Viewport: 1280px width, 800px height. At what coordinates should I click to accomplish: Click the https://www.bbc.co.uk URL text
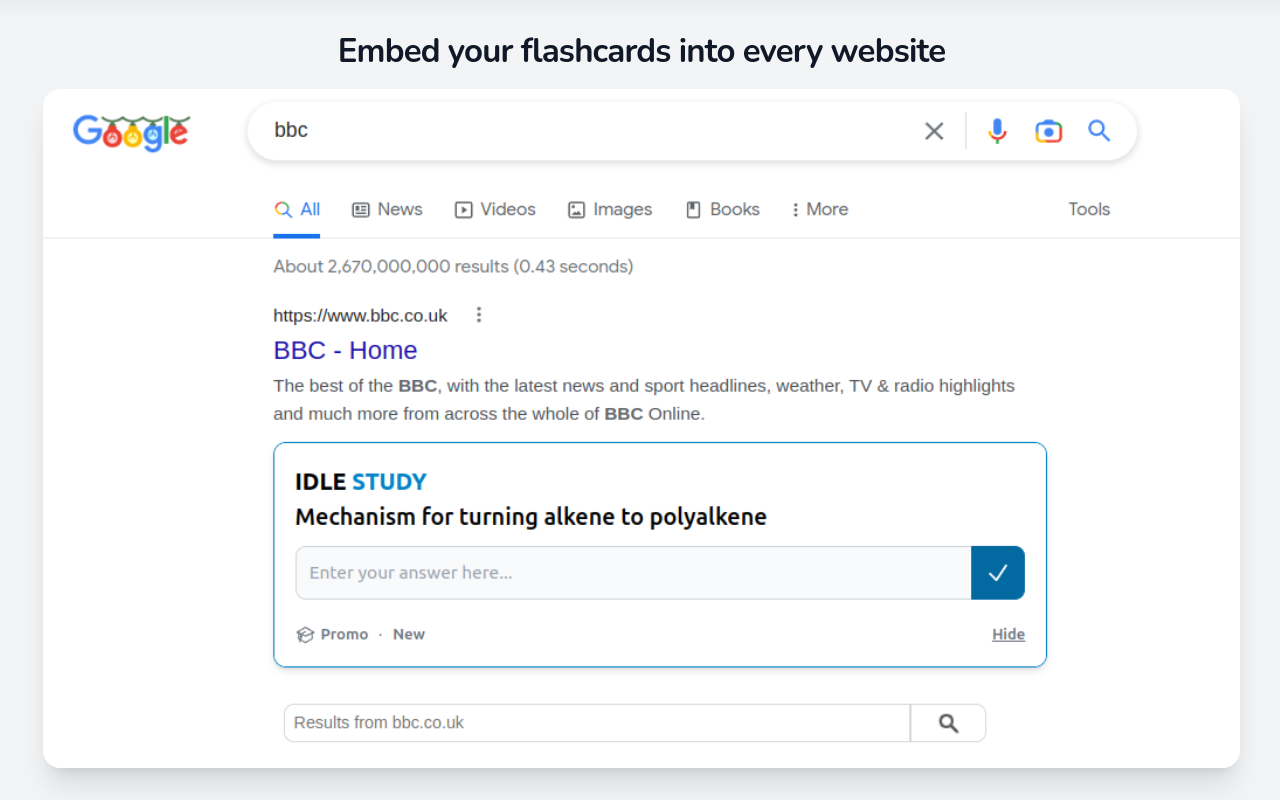pos(361,316)
